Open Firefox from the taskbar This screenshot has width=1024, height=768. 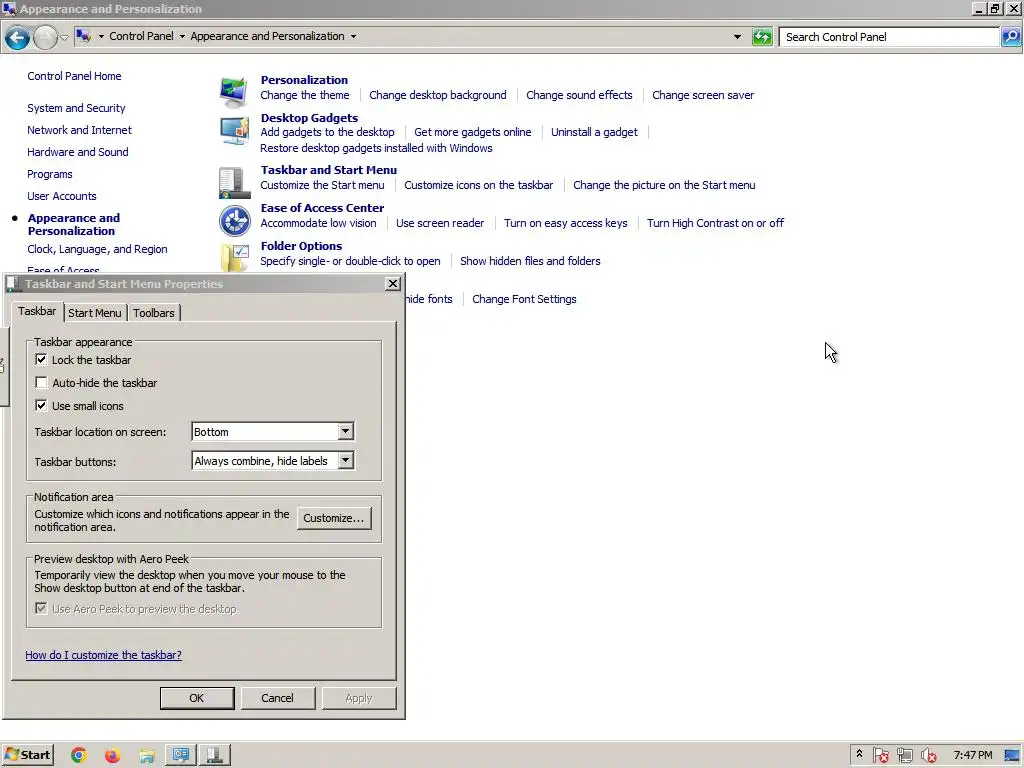[112, 755]
